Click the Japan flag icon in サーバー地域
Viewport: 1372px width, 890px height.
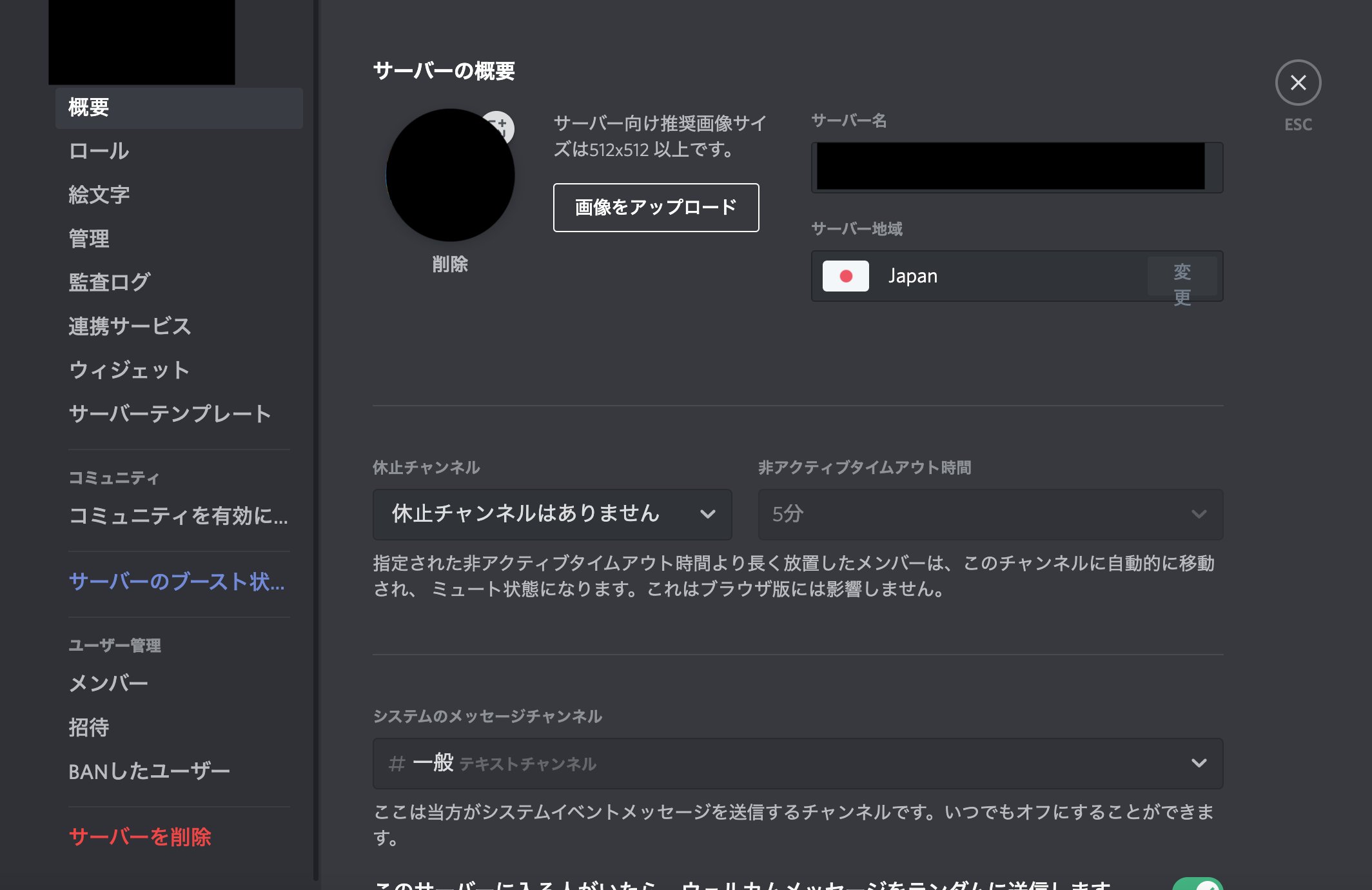[x=846, y=276]
